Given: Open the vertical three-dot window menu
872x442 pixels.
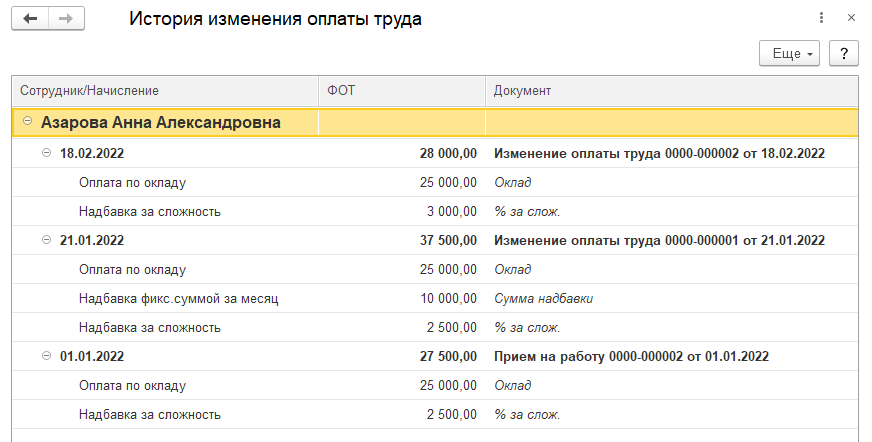Looking at the screenshot, I should click(x=821, y=18).
